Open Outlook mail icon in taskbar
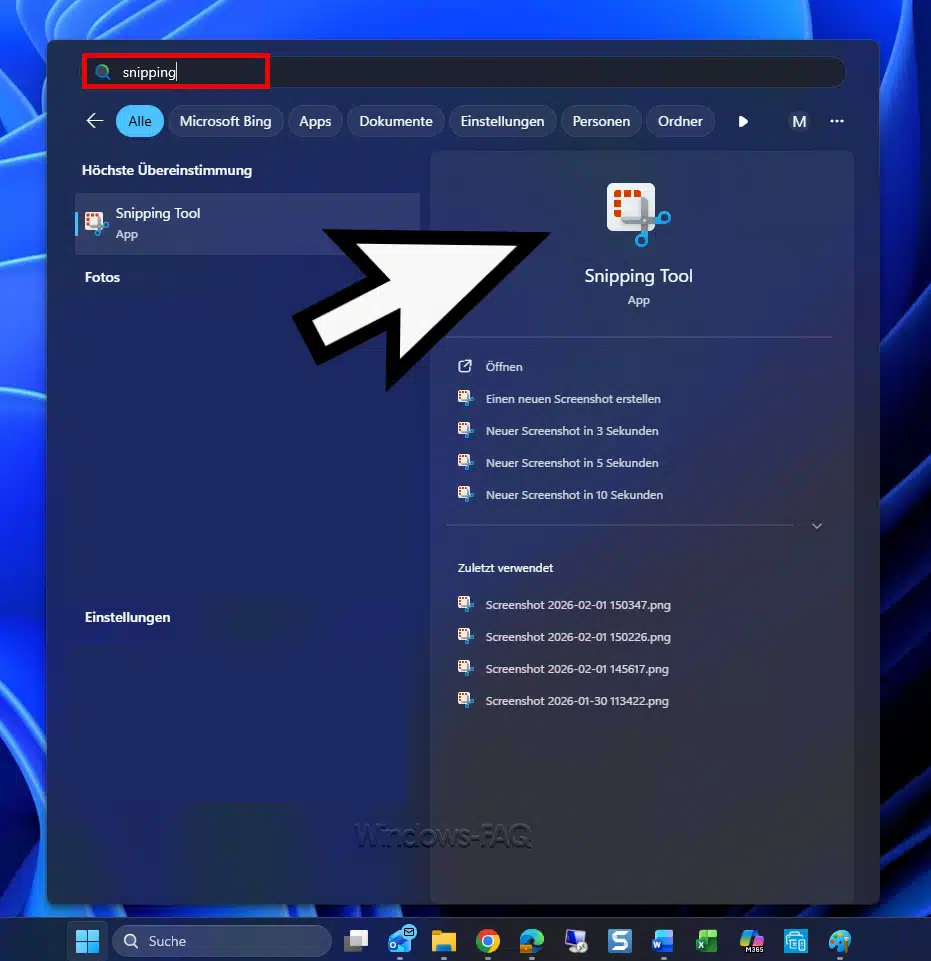 (401, 941)
